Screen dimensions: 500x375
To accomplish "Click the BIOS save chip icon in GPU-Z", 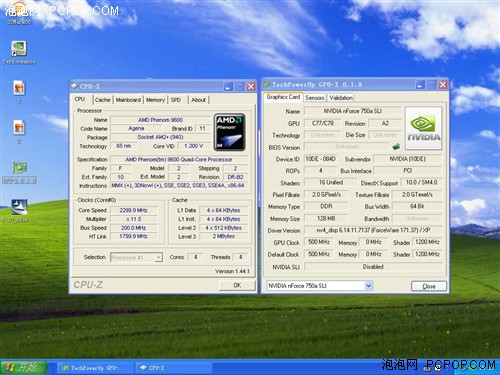I will coord(396,146).
